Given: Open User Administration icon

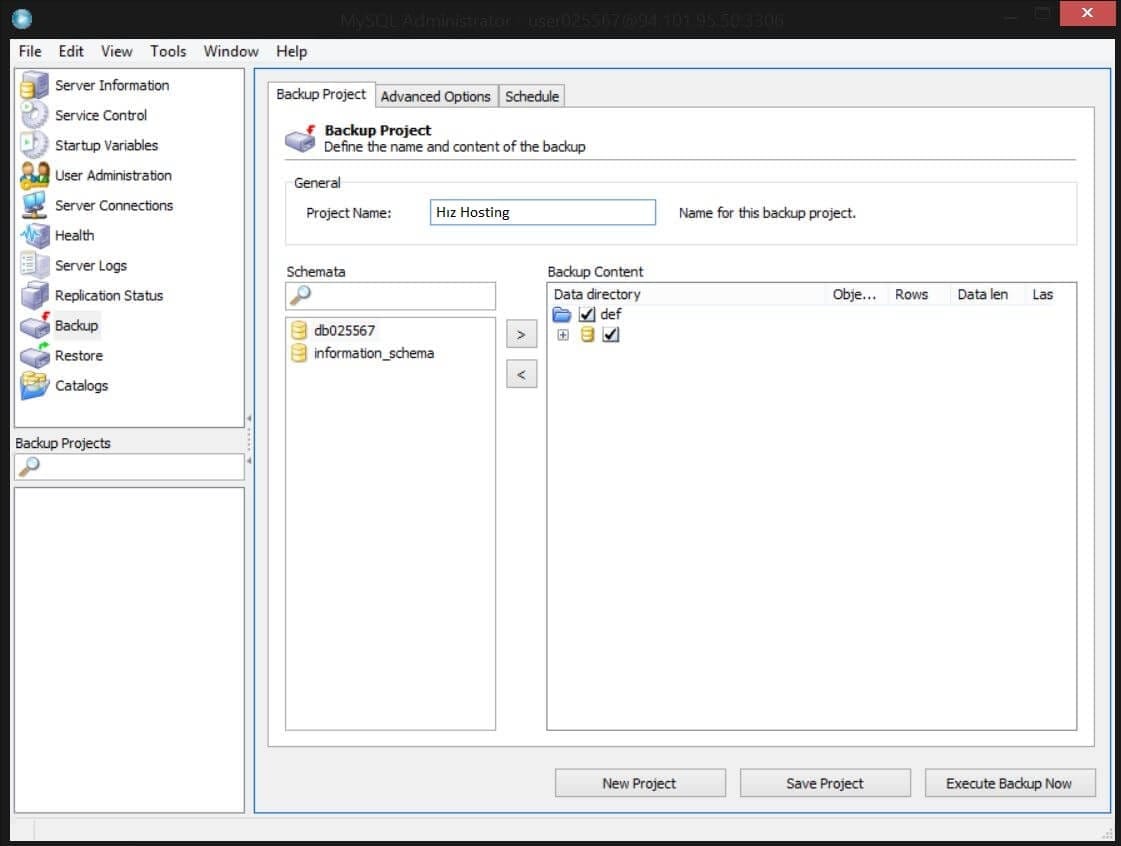Looking at the screenshot, I should (x=34, y=175).
